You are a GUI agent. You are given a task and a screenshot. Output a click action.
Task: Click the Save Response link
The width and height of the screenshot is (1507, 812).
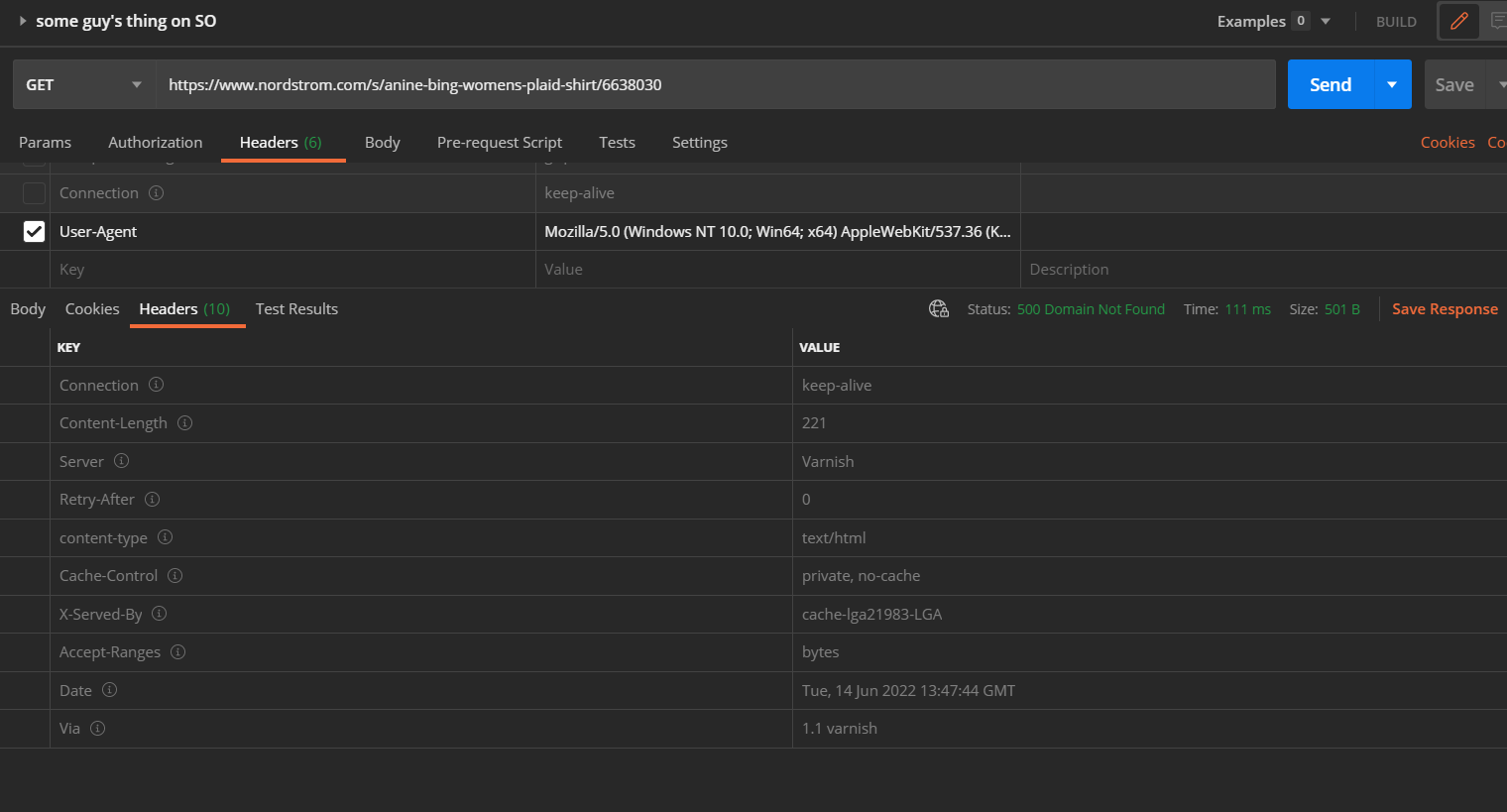(1445, 308)
